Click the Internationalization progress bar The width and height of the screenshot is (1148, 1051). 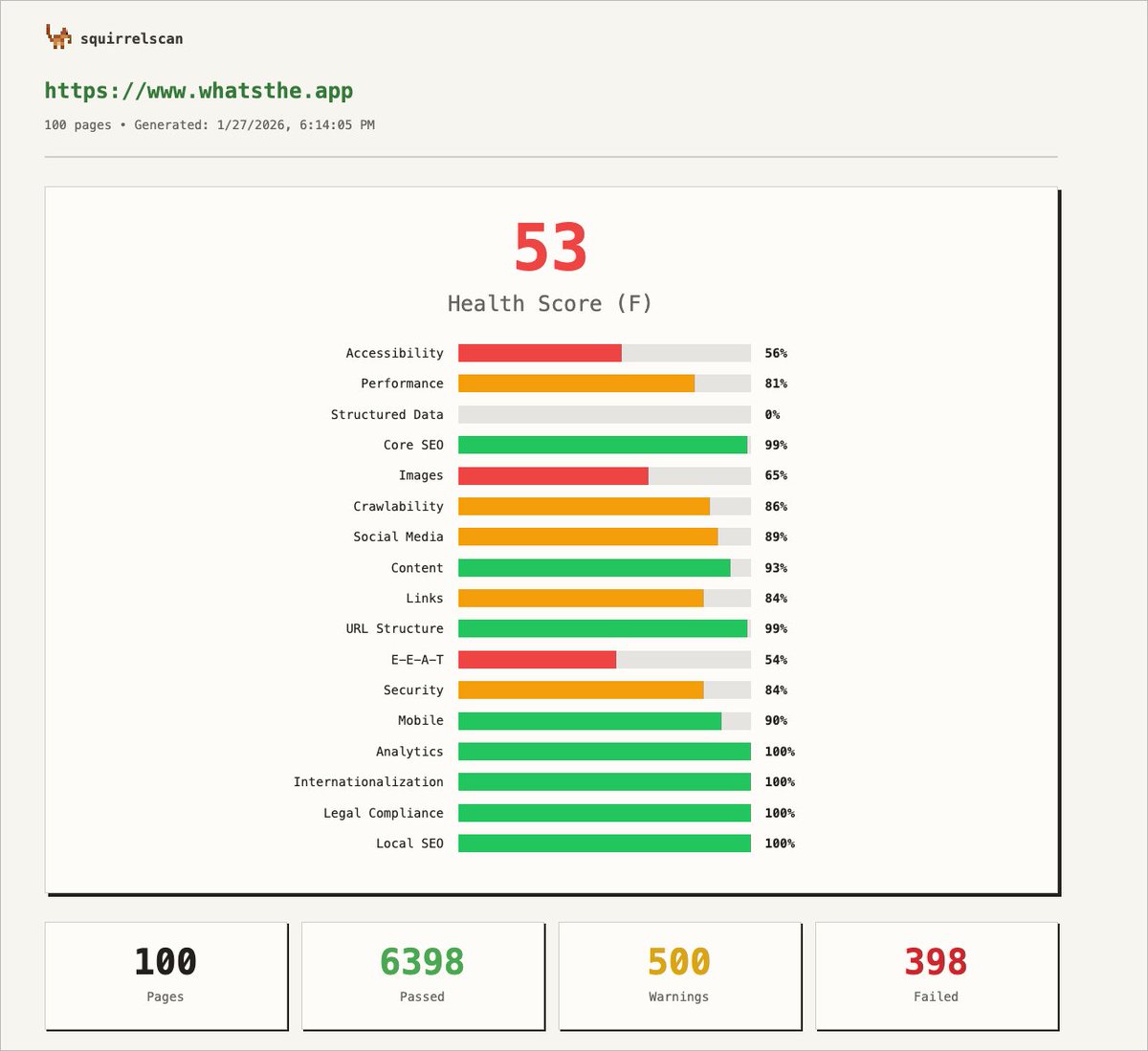[x=605, y=781]
